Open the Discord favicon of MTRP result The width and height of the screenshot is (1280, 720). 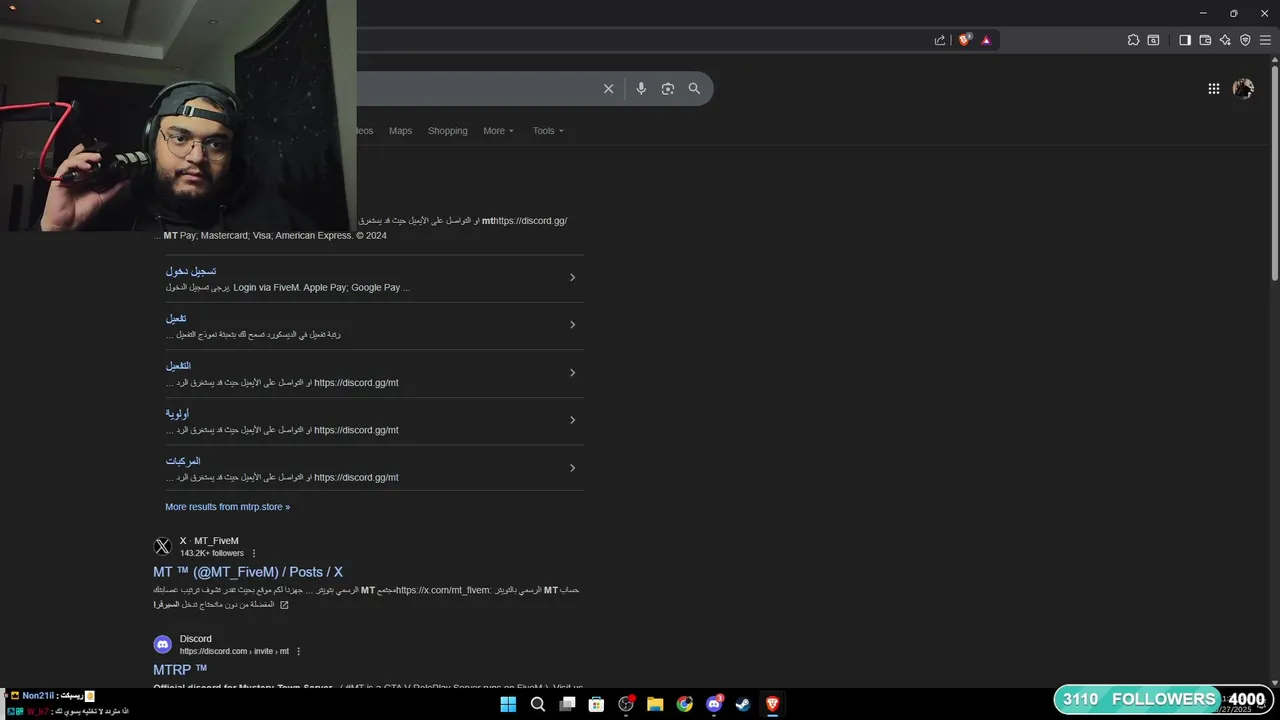[x=162, y=645]
